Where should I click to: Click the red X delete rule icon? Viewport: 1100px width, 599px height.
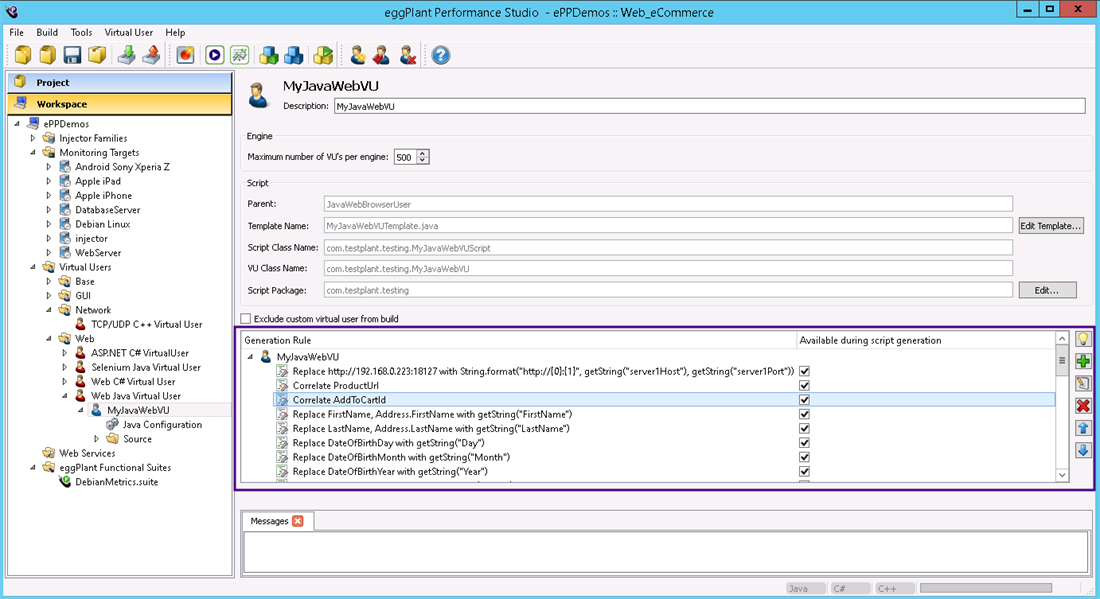(1082, 405)
